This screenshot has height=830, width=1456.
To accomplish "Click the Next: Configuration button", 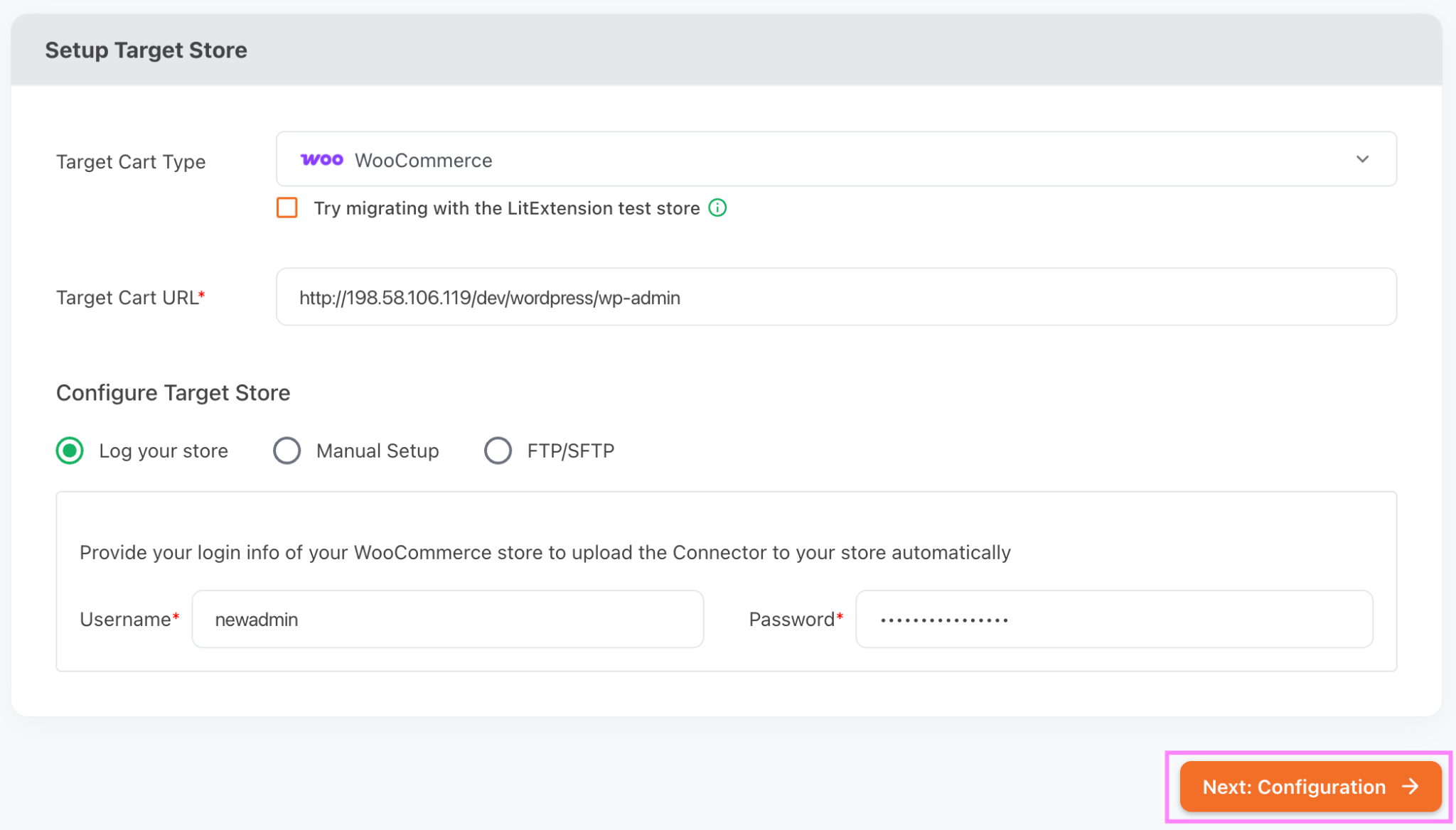I will [x=1310, y=787].
